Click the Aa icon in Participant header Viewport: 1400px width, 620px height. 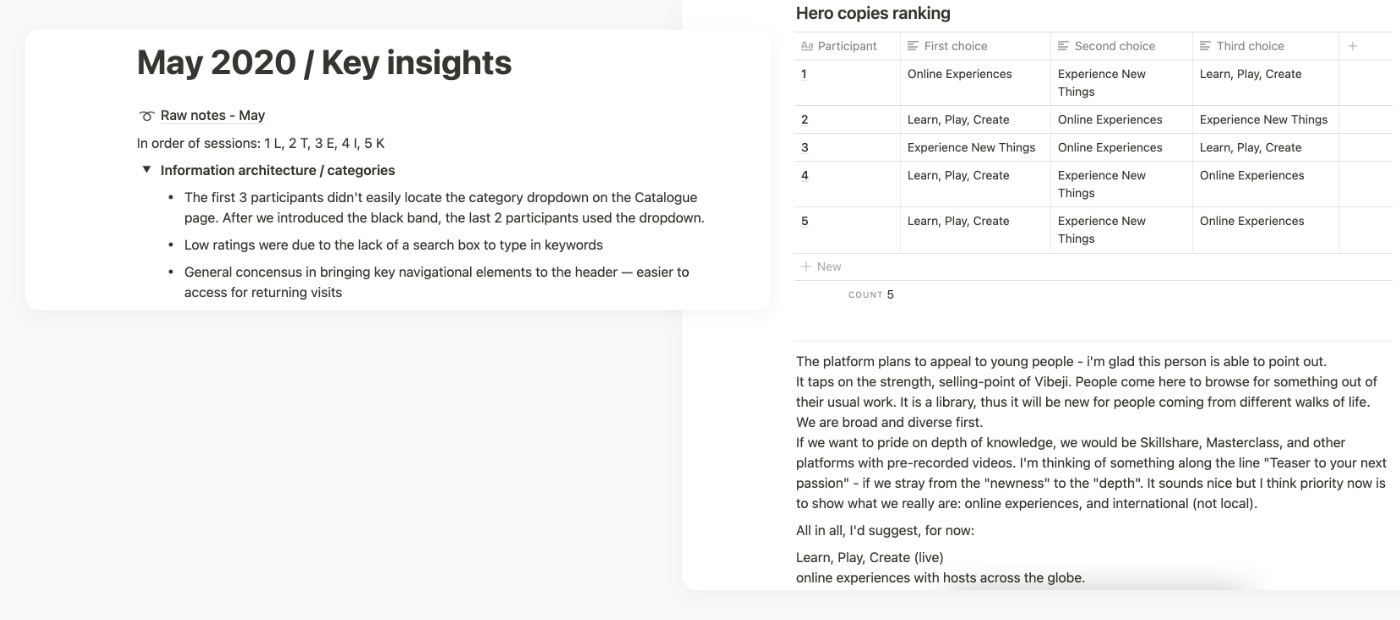(807, 46)
